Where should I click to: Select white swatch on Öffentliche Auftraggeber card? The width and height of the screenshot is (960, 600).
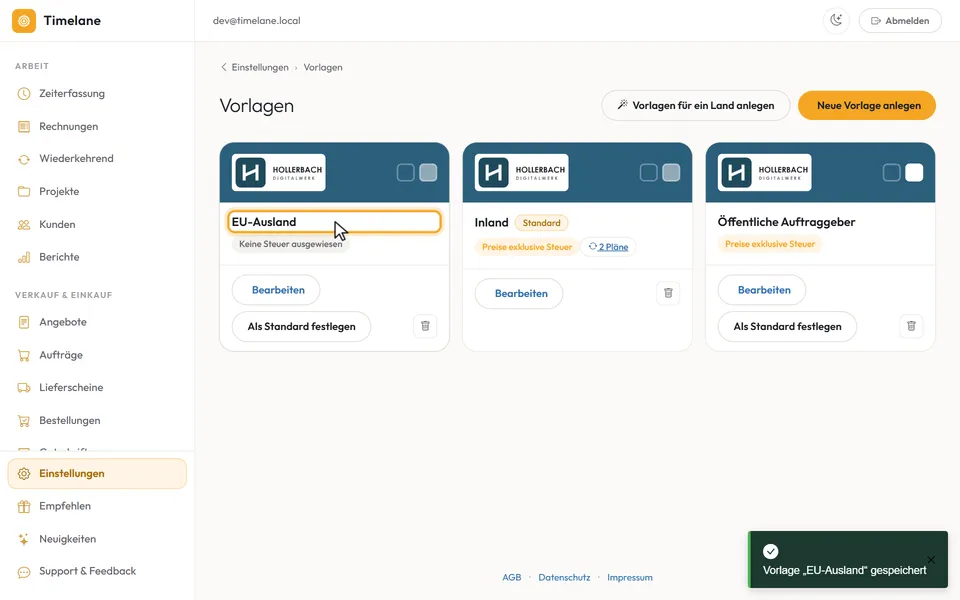pos(914,173)
